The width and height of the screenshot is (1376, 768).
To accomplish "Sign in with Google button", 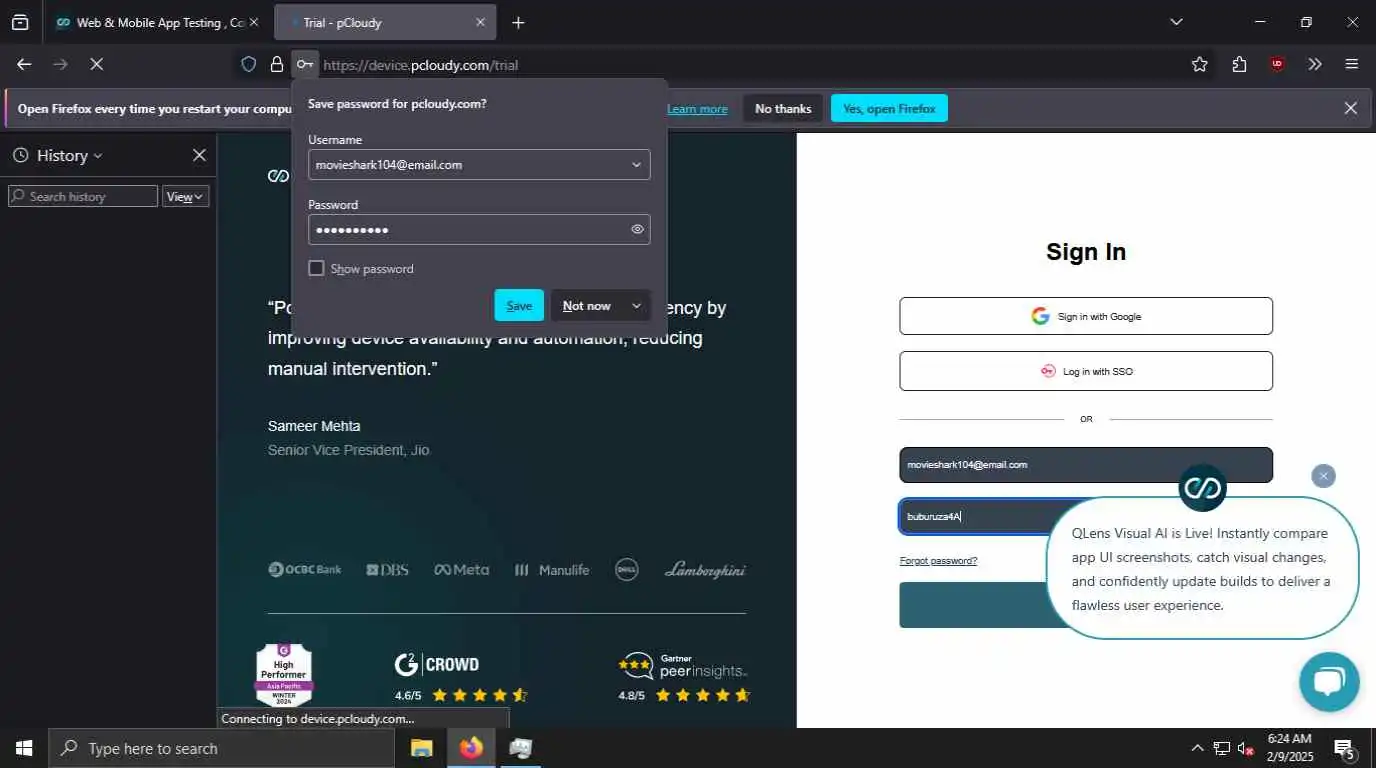I will [x=1086, y=316].
